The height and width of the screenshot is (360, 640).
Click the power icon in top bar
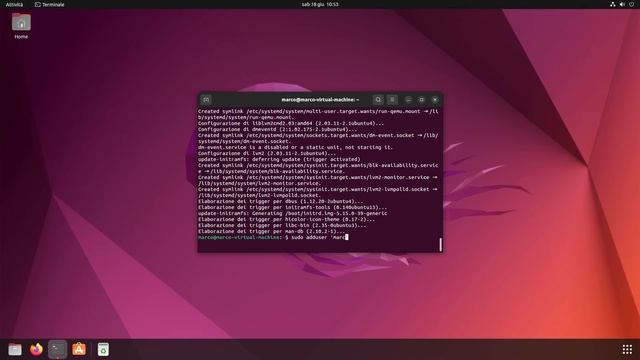click(x=631, y=4)
